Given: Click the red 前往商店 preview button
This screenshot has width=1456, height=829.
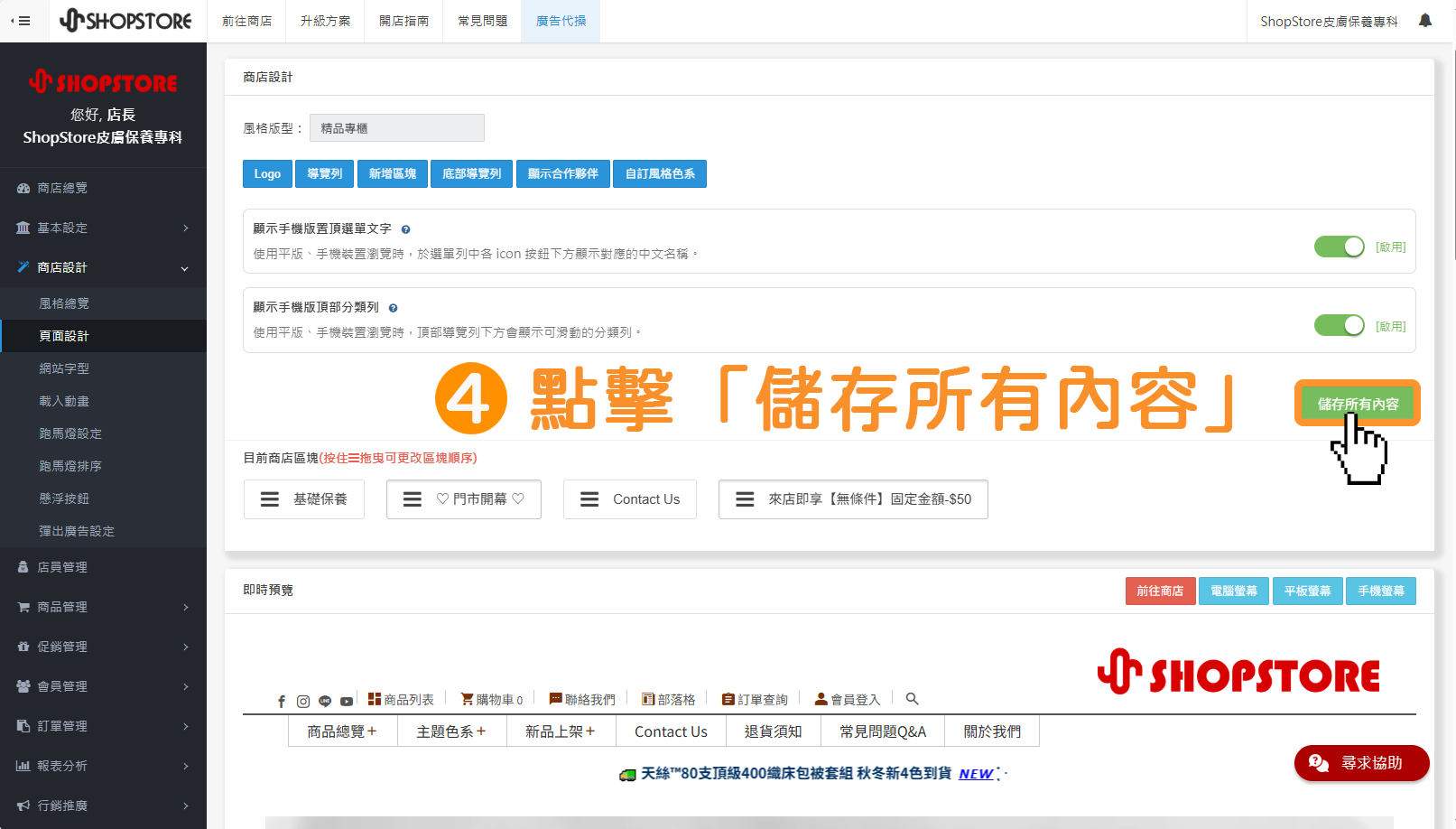Looking at the screenshot, I should coord(1160,591).
